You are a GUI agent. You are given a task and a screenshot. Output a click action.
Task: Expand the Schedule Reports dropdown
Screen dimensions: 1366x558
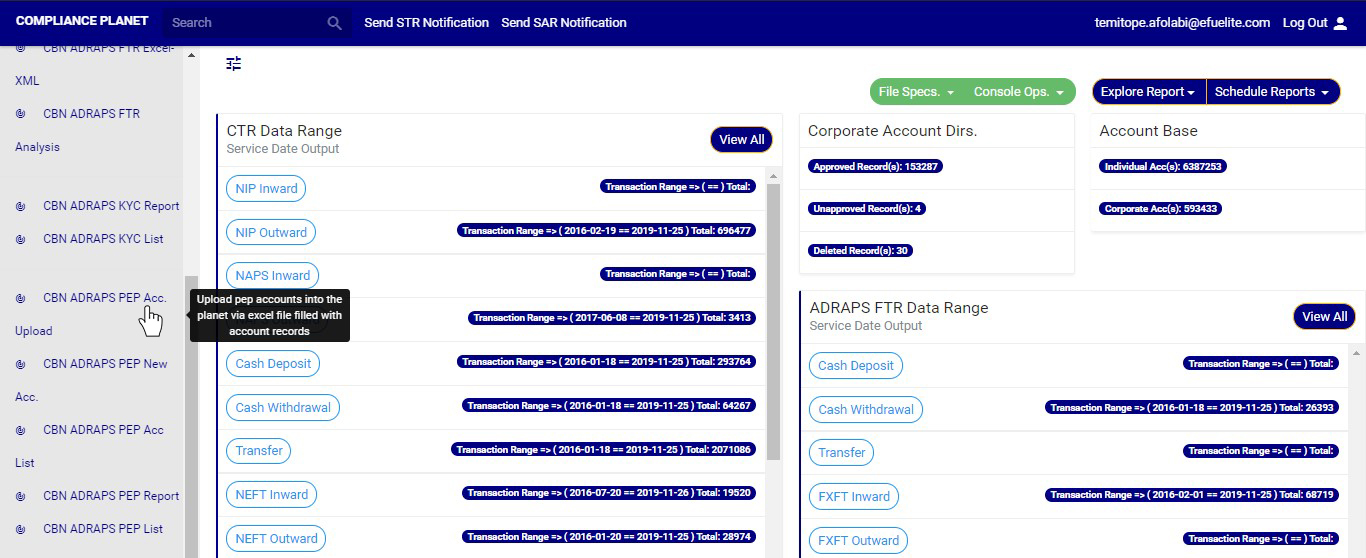[x=1272, y=92]
